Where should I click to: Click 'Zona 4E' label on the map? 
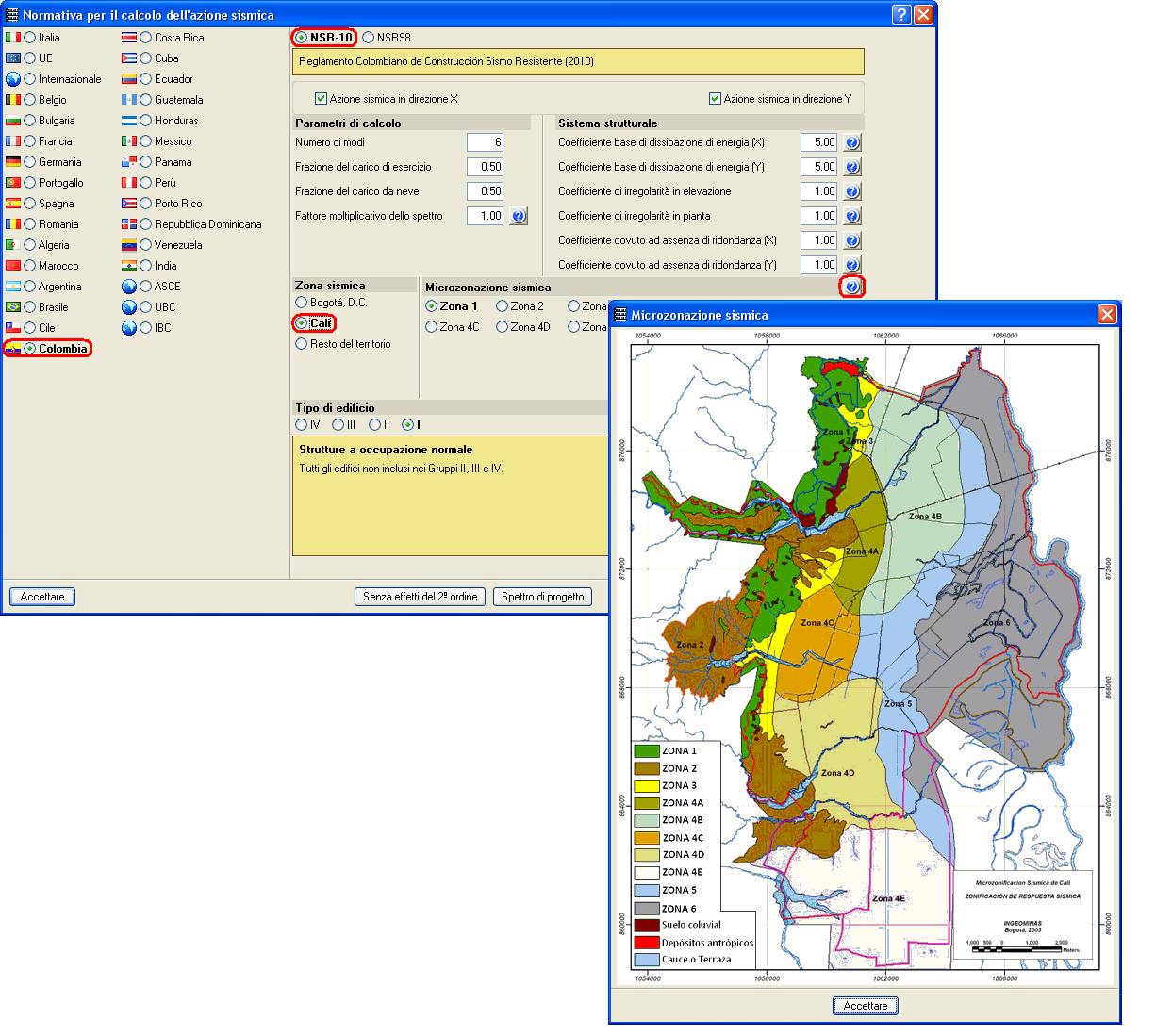(x=888, y=898)
